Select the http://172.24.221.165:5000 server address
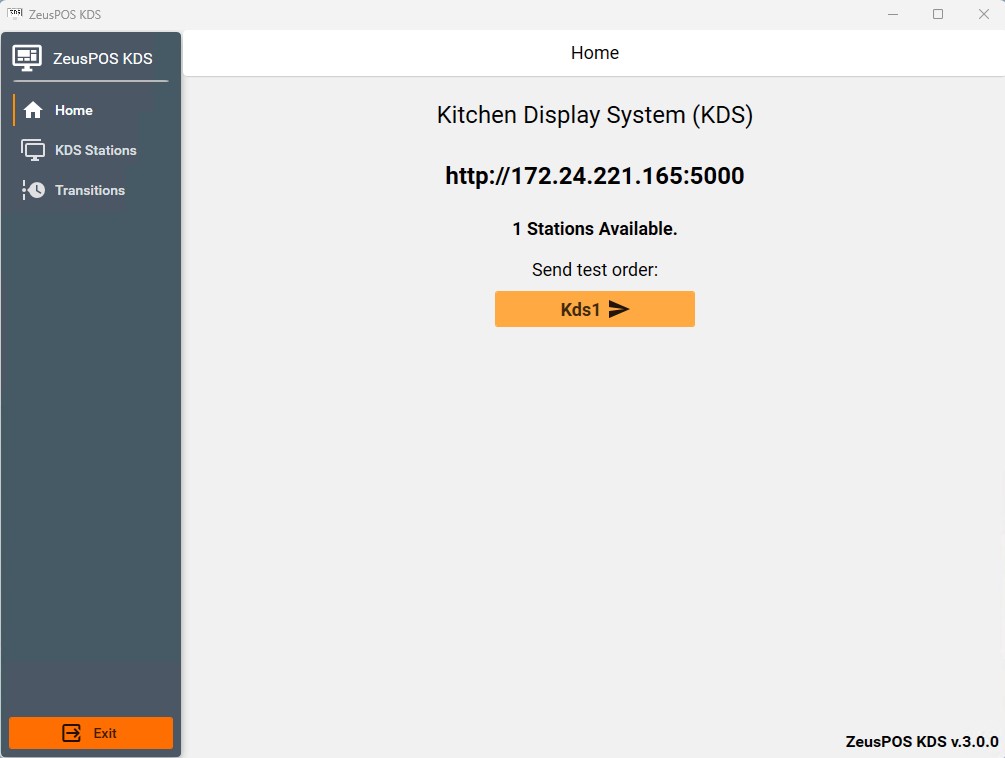The image size is (1005, 758). (x=594, y=176)
